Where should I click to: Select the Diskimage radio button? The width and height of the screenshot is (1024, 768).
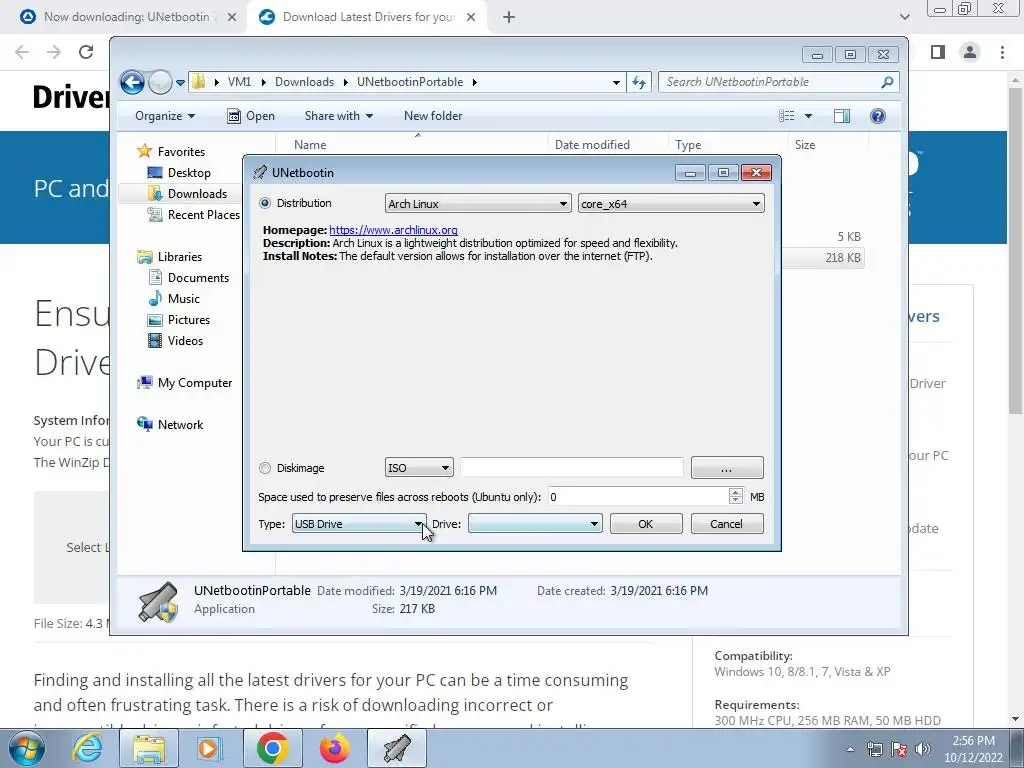tap(264, 468)
